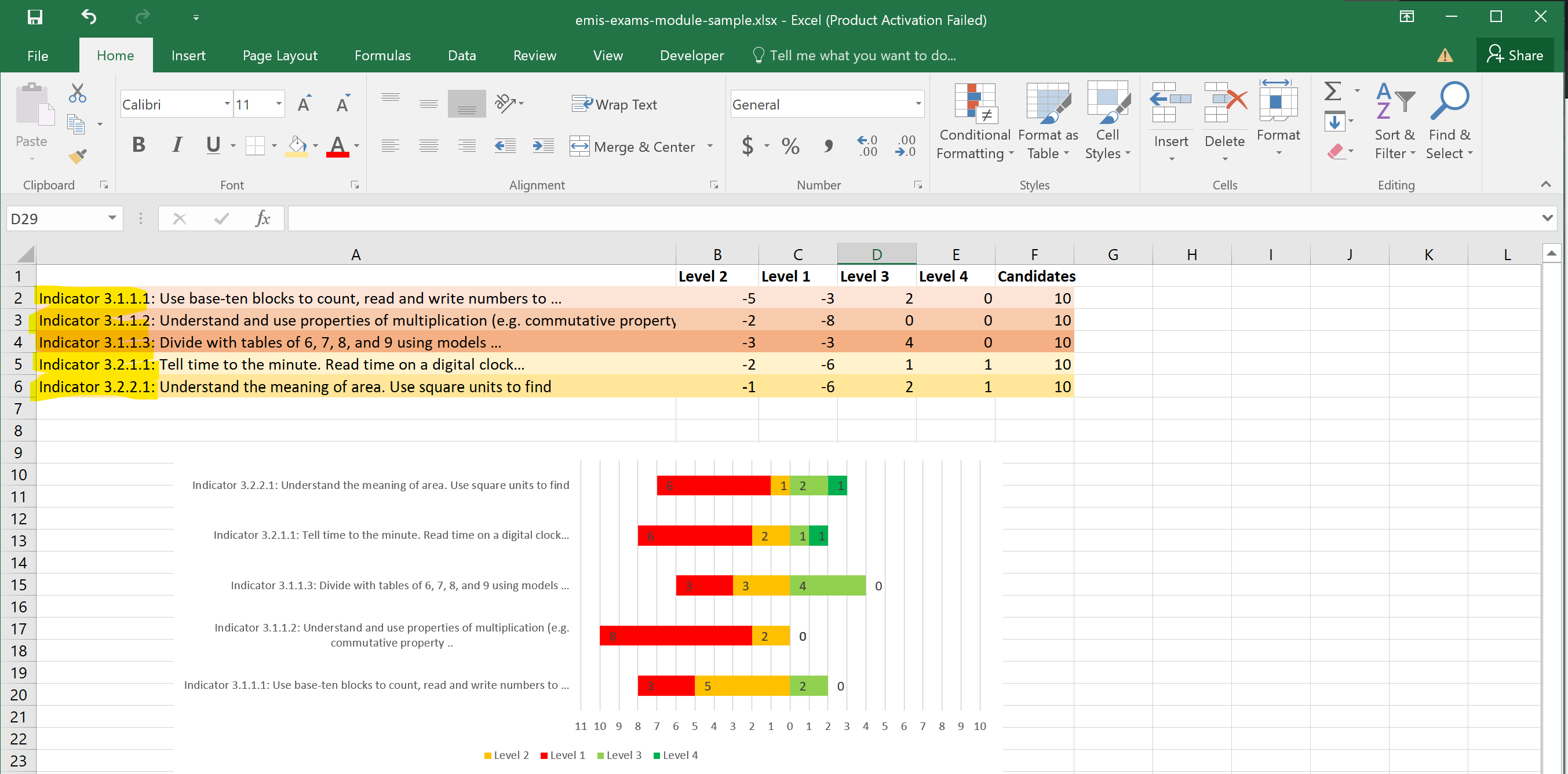Click the Increase Indent icon

(x=542, y=146)
